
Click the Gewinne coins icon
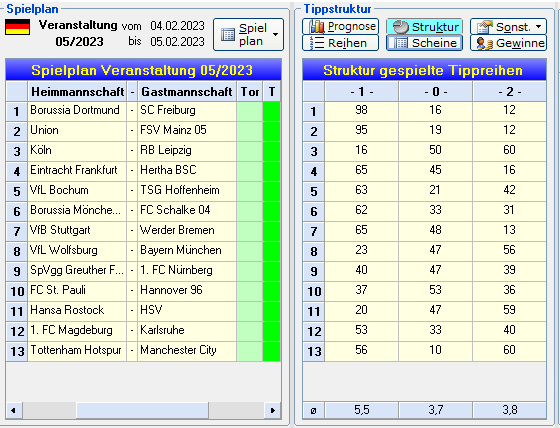coord(485,43)
